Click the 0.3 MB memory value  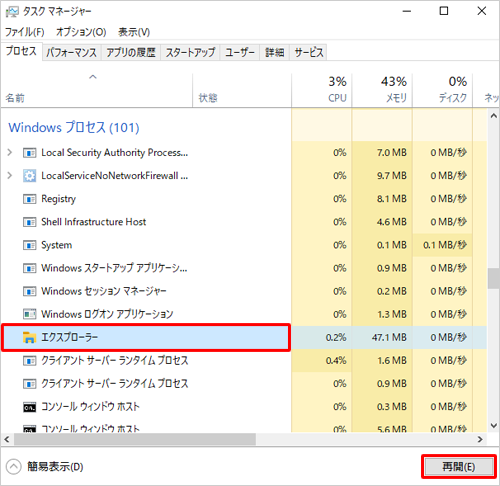pyautogui.click(x=392, y=407)
